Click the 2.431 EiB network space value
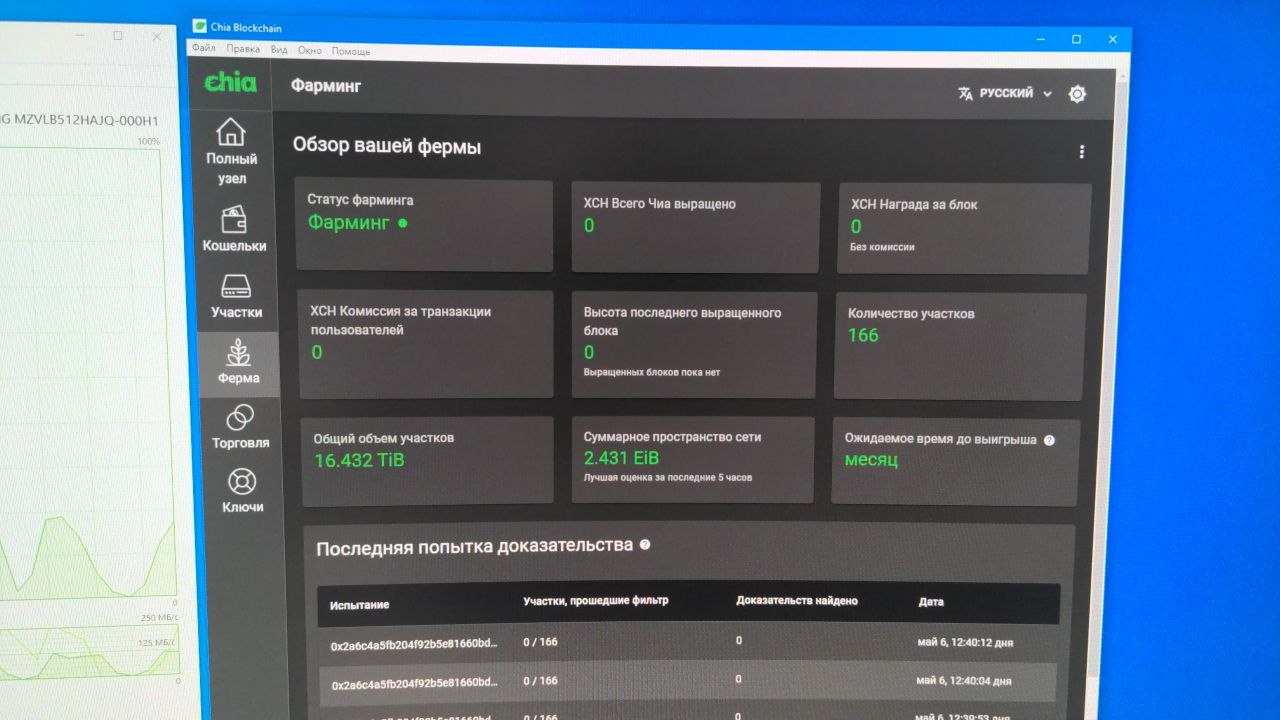 tap(621, 458)
